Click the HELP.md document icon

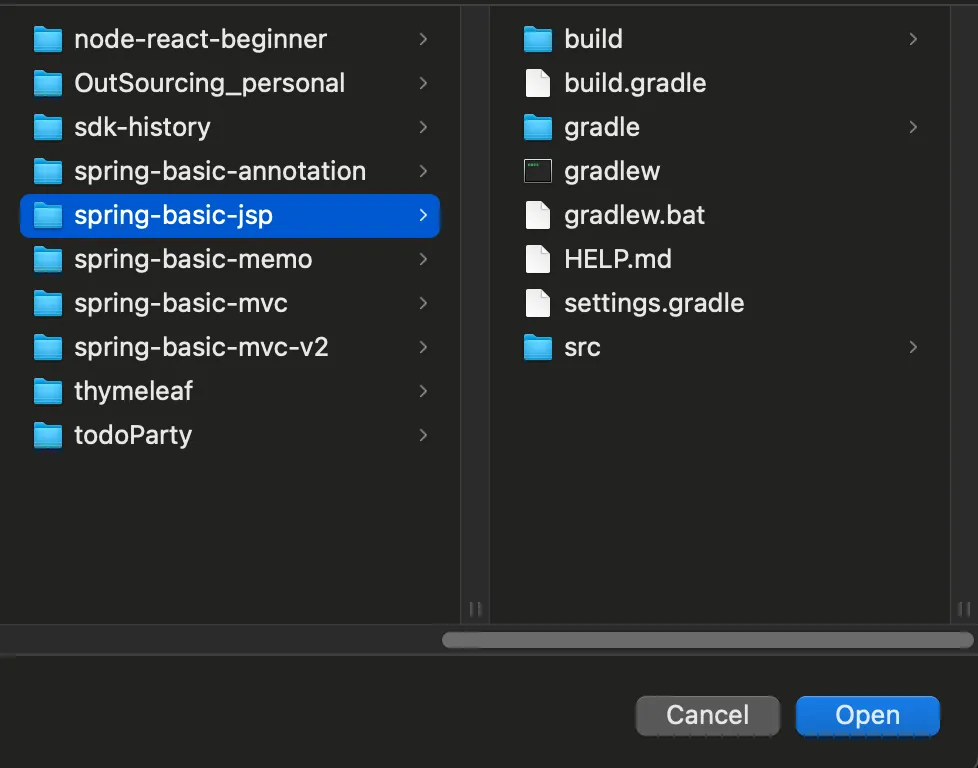click(x=538, y=259)
